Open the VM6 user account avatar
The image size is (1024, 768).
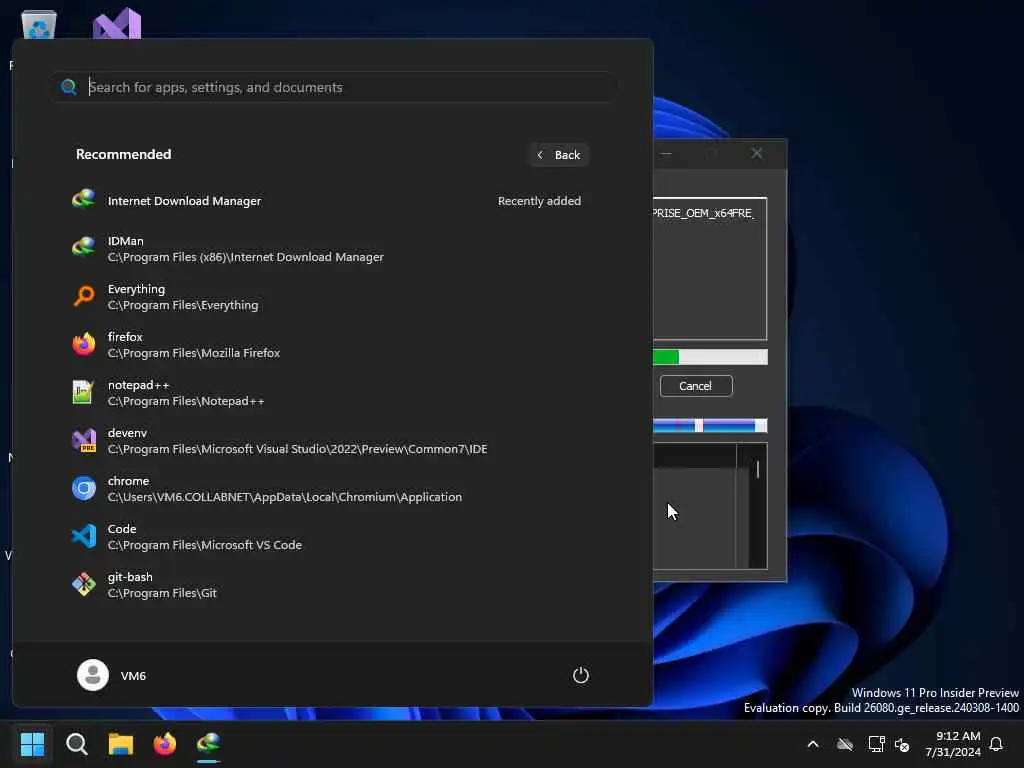coord(93,675)
